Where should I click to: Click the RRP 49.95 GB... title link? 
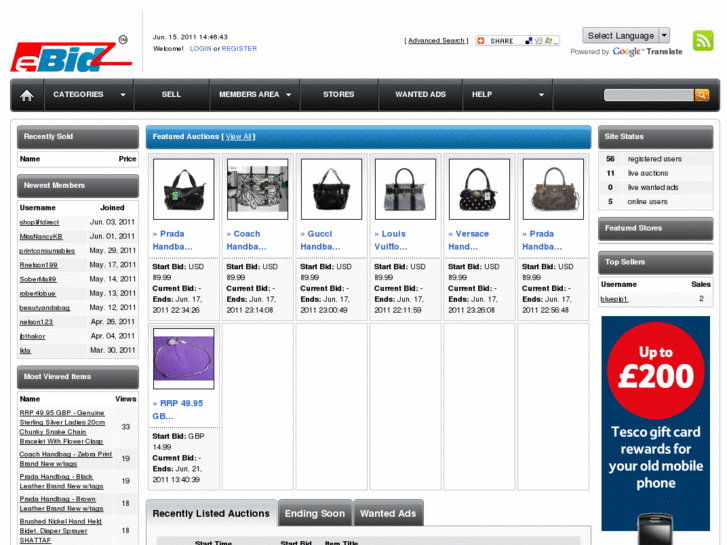click(x=178, y=410)
